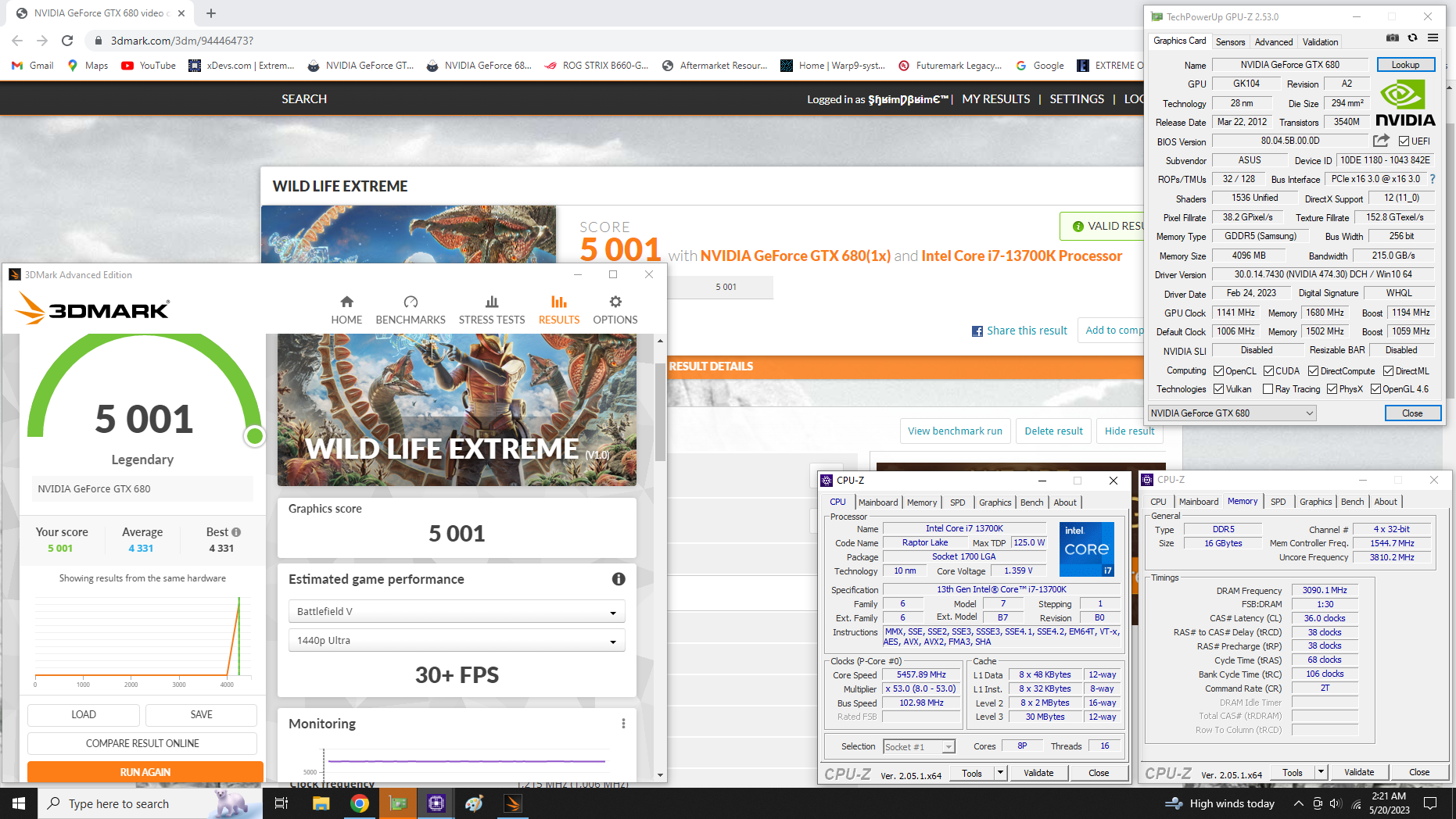
Task: Open the volume control in the system tray
Action: tap(1336, 803)
